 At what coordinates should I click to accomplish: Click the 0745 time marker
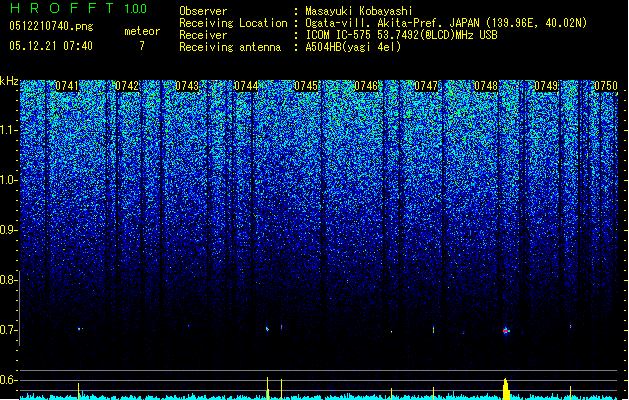click(x=306, y=86)
